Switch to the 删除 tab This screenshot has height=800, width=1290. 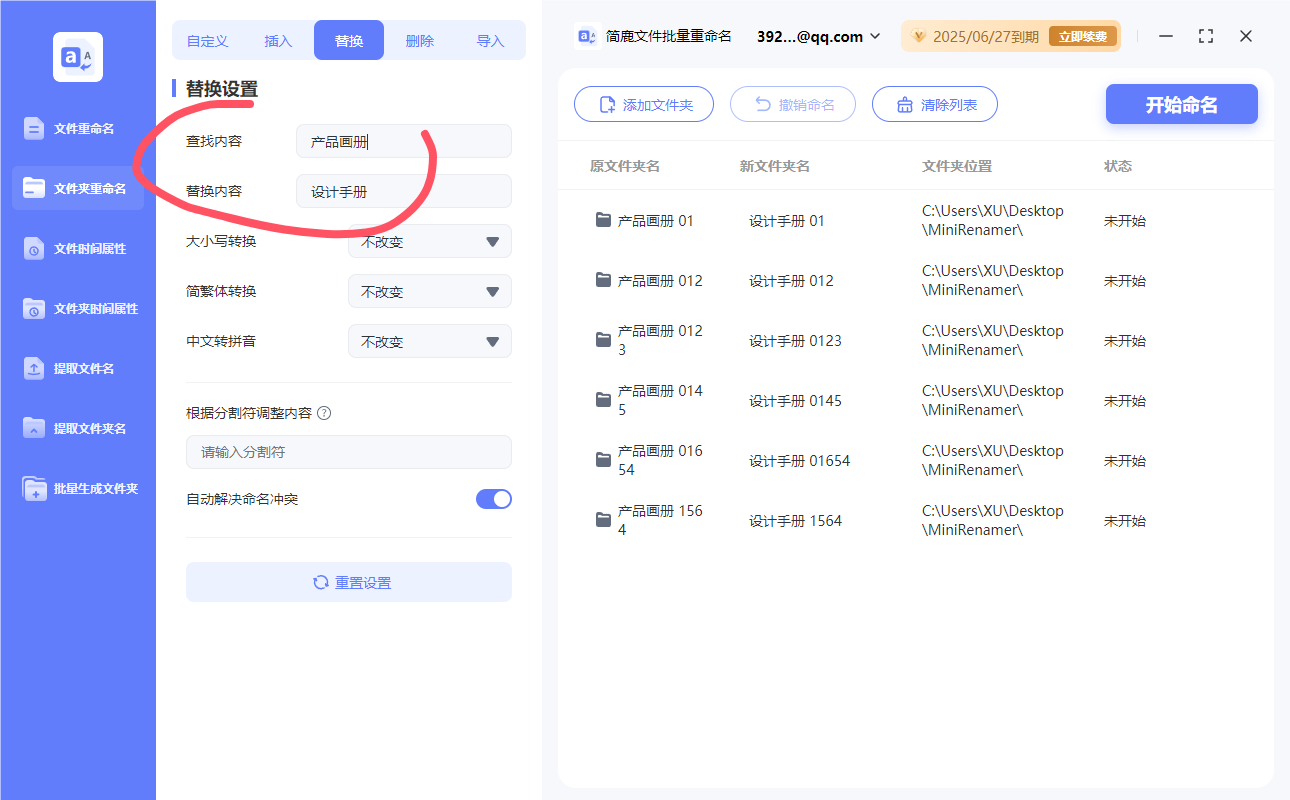point(419,39)
